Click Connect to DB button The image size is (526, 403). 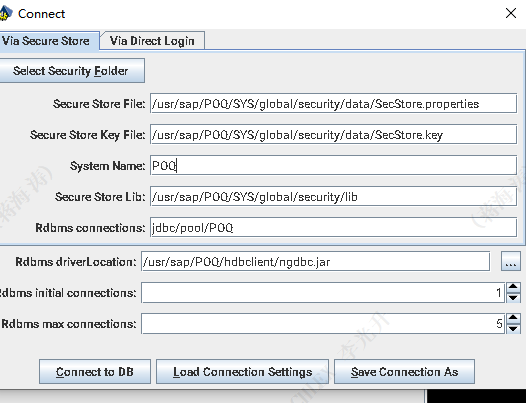(95, 372)
